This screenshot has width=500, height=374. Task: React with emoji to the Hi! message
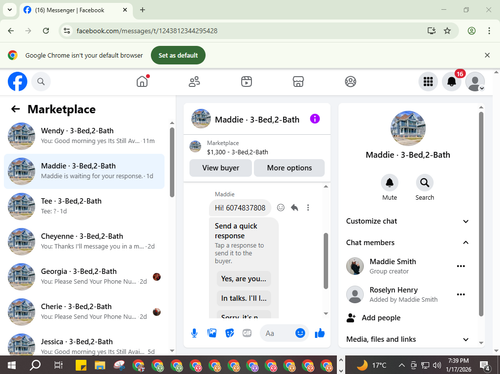[281, 208]
